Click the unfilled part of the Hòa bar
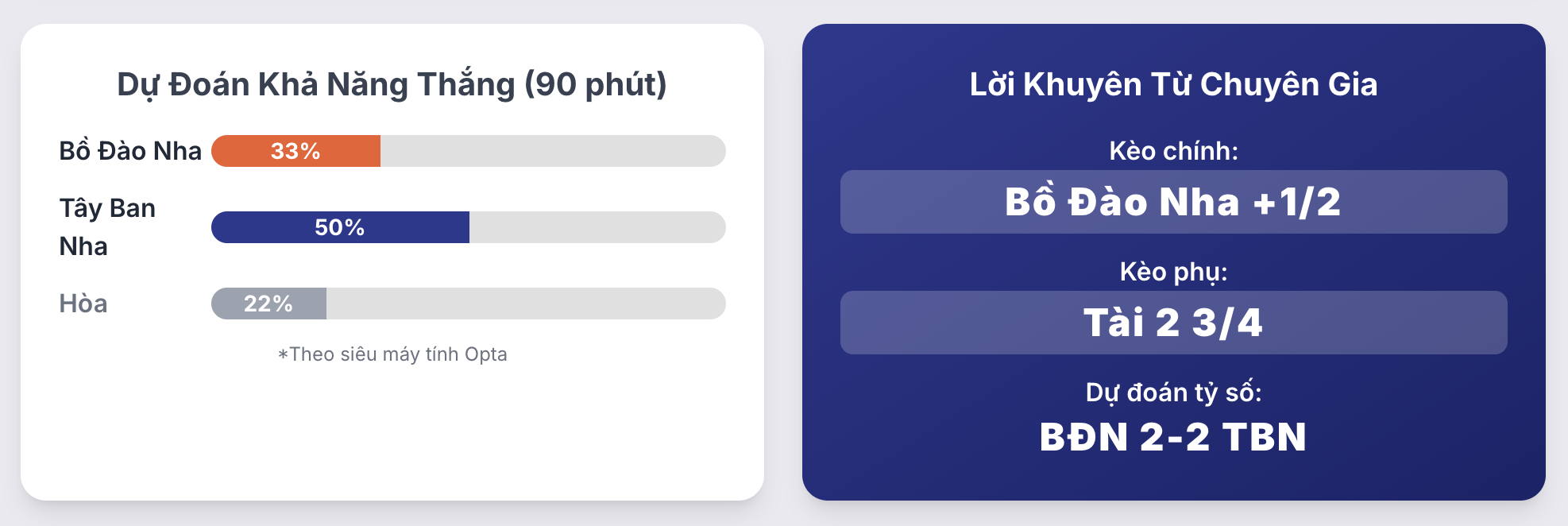 point(526,304)
